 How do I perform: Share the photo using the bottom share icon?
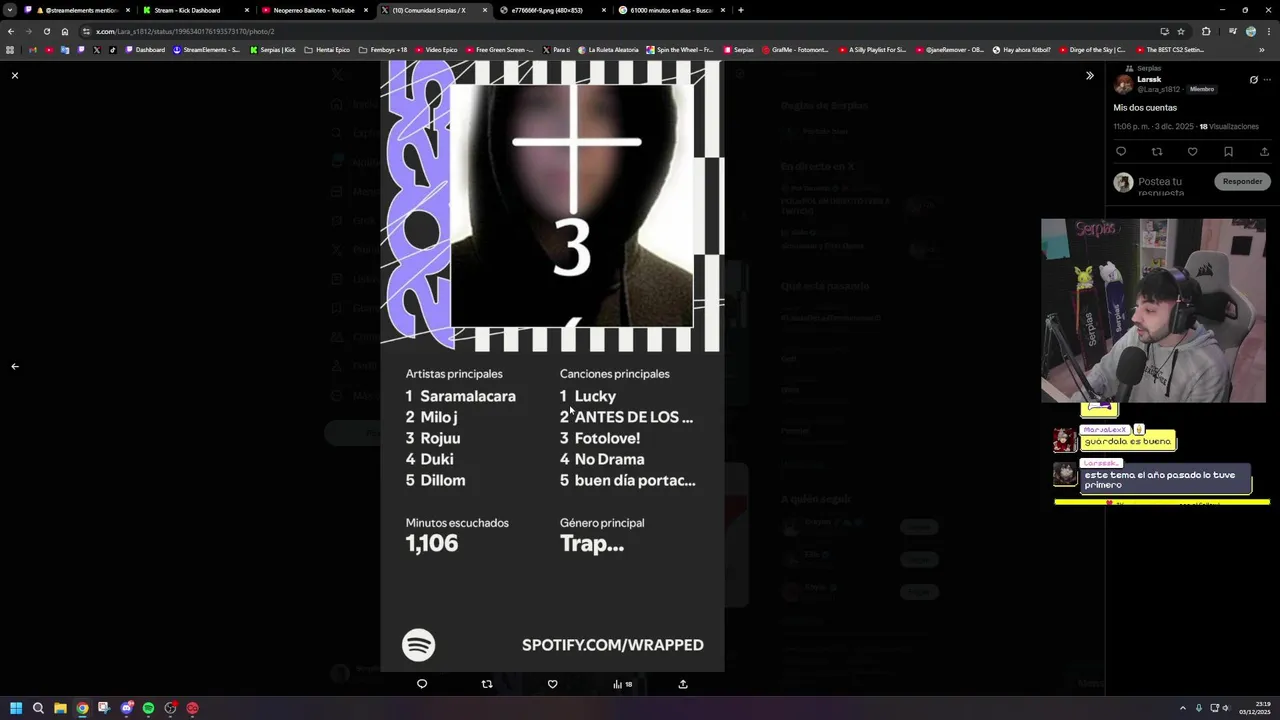pyautogui.click(x=683, y=684)
